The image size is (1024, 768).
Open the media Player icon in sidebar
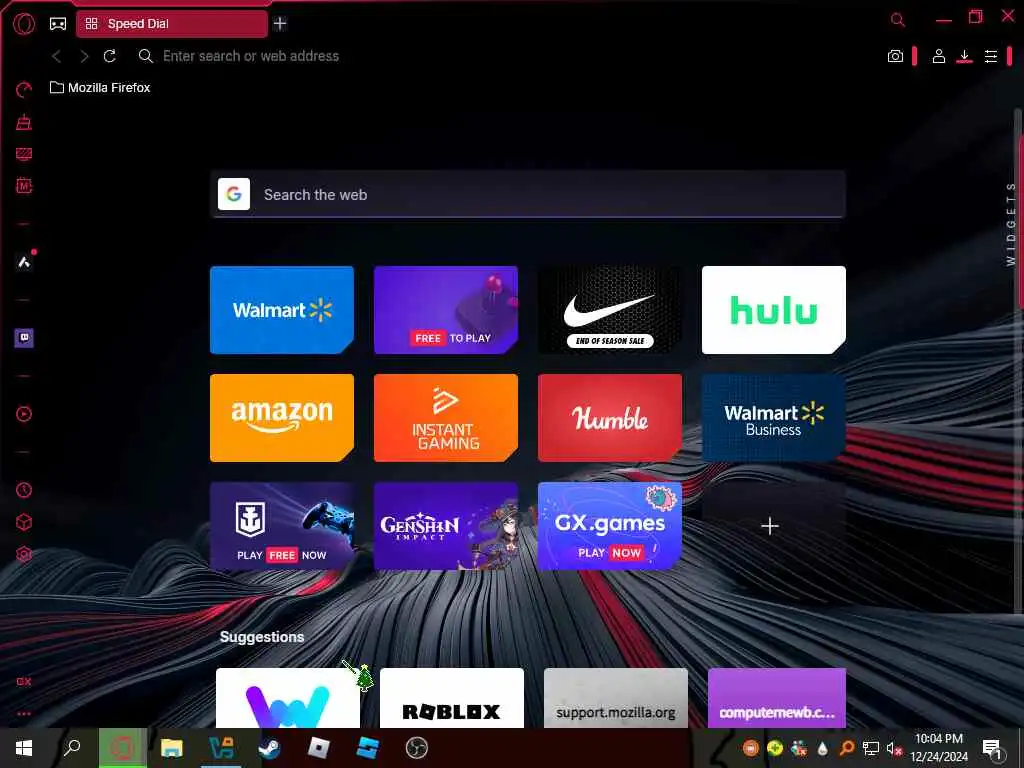tap(24, 414)
